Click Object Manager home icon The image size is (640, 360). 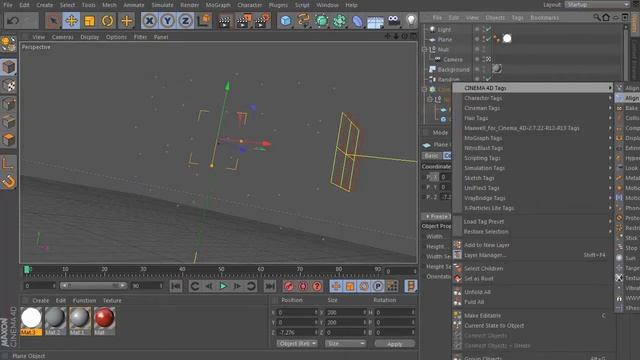pos(606,18)
